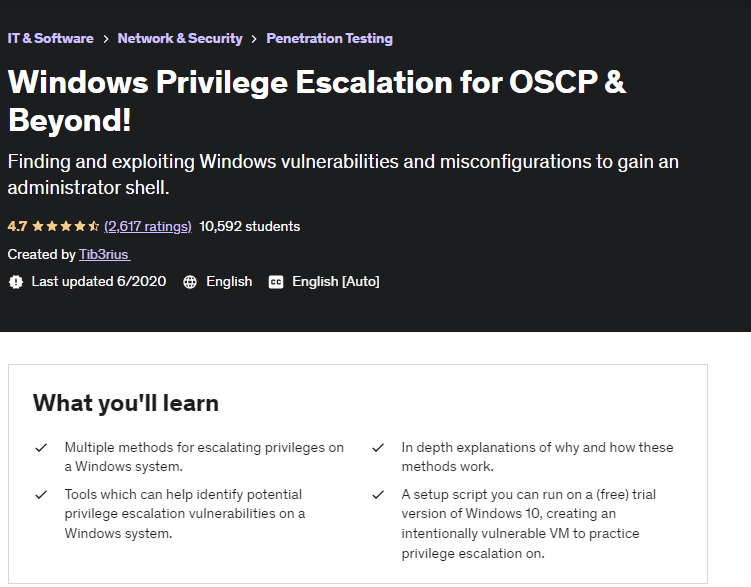Image resolution: width=751 pixels, height=587 pixels.
Task: Click the globe language icon
Action: pos(190,282)
